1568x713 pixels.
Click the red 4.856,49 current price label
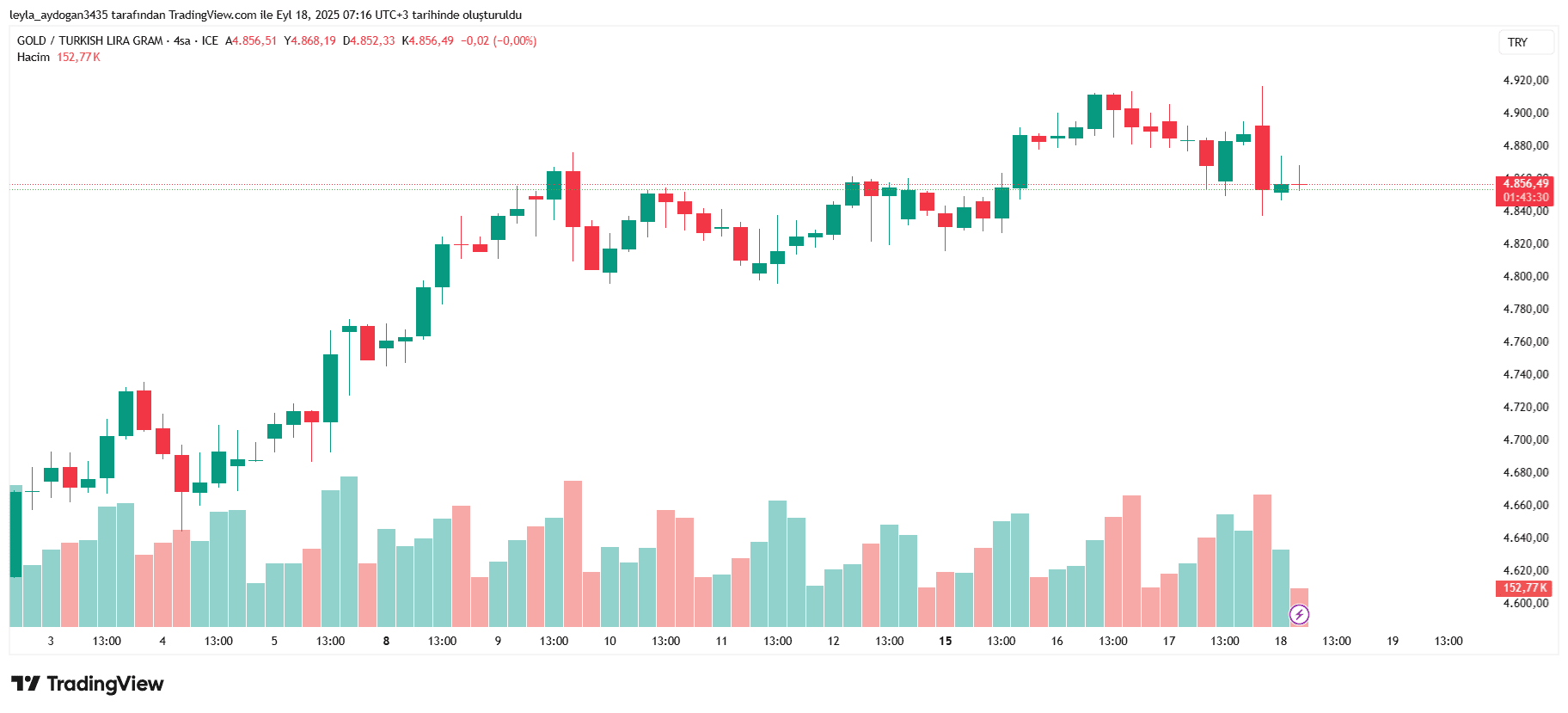pos(1525,183)
